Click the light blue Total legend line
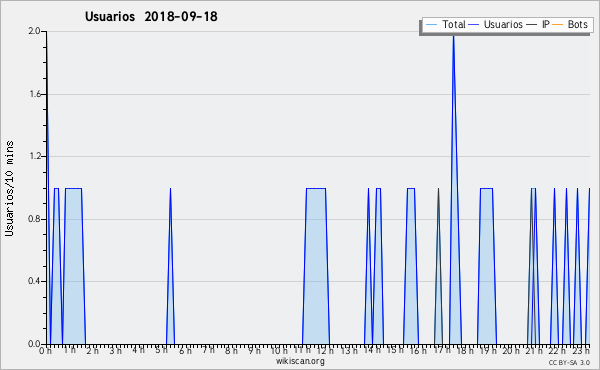The height and width of the screenshot is (370, 600). [x=431, y=25]
